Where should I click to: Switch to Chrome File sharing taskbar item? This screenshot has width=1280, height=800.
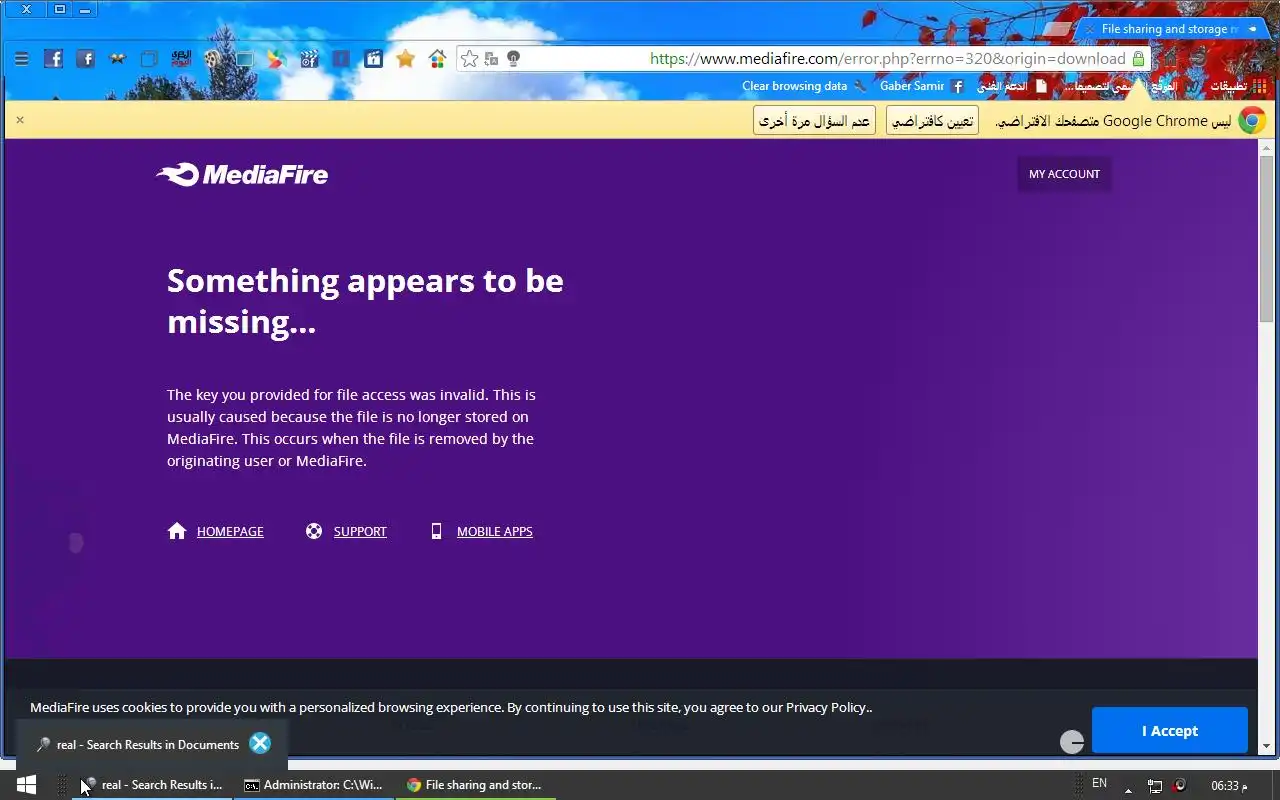(x=475, y=785)
